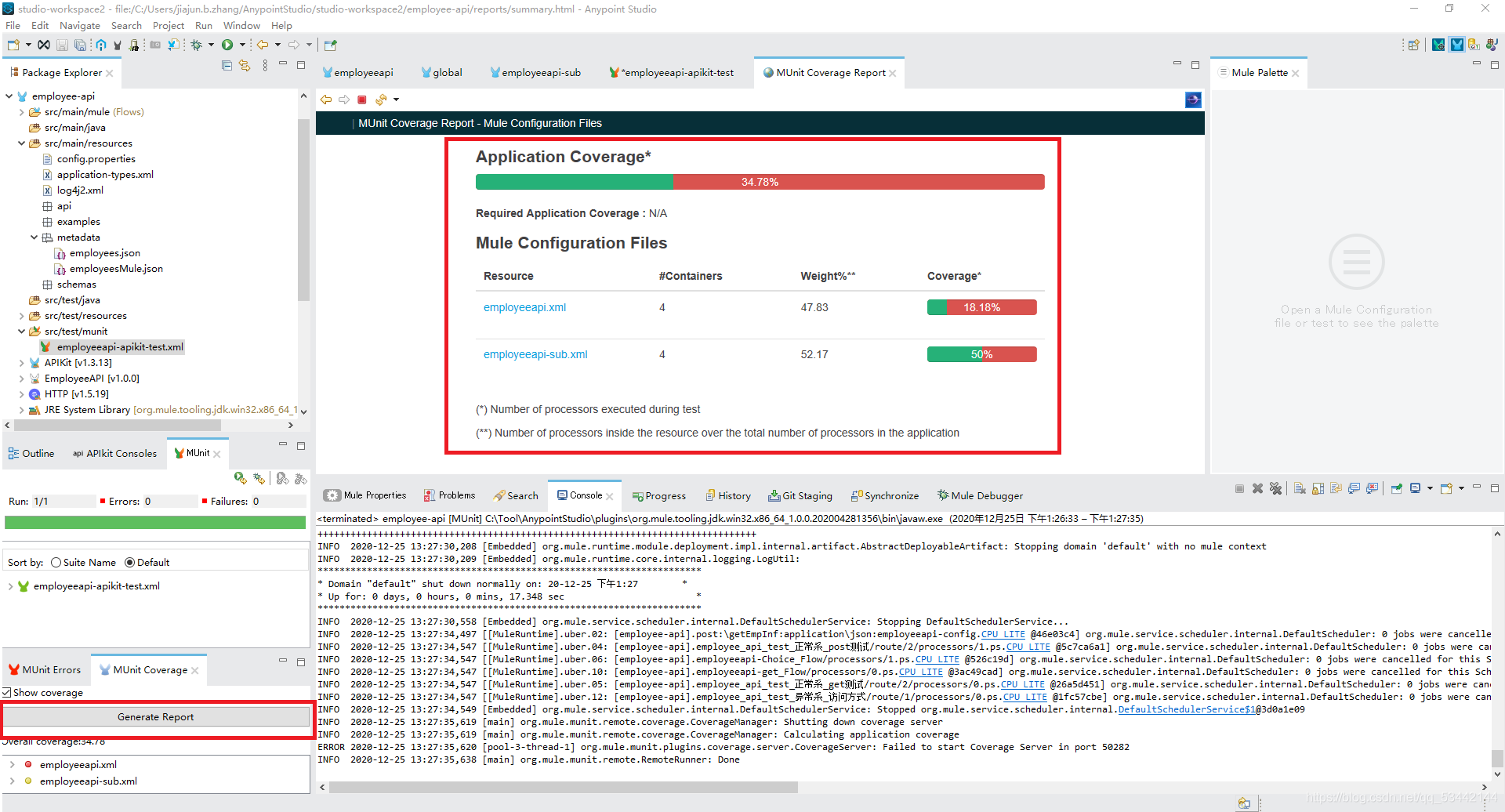The width and height of the screenshot is (1505, 812).
Task: Click the 18.18% coverage bar for employeeapi.xml
Action: tap(981, 307)
